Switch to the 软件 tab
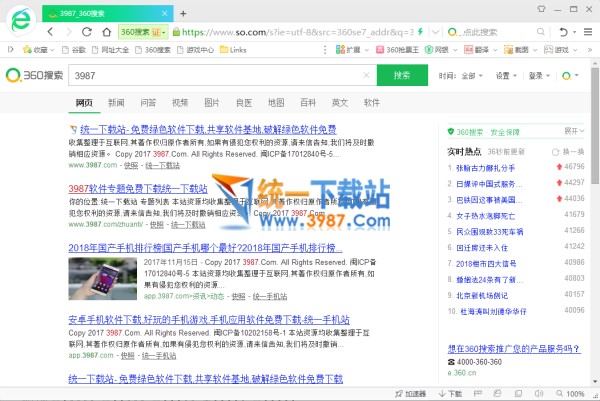The height and width of the screenshot is (401, 600). pyautogui.click(x=372, y=103)
